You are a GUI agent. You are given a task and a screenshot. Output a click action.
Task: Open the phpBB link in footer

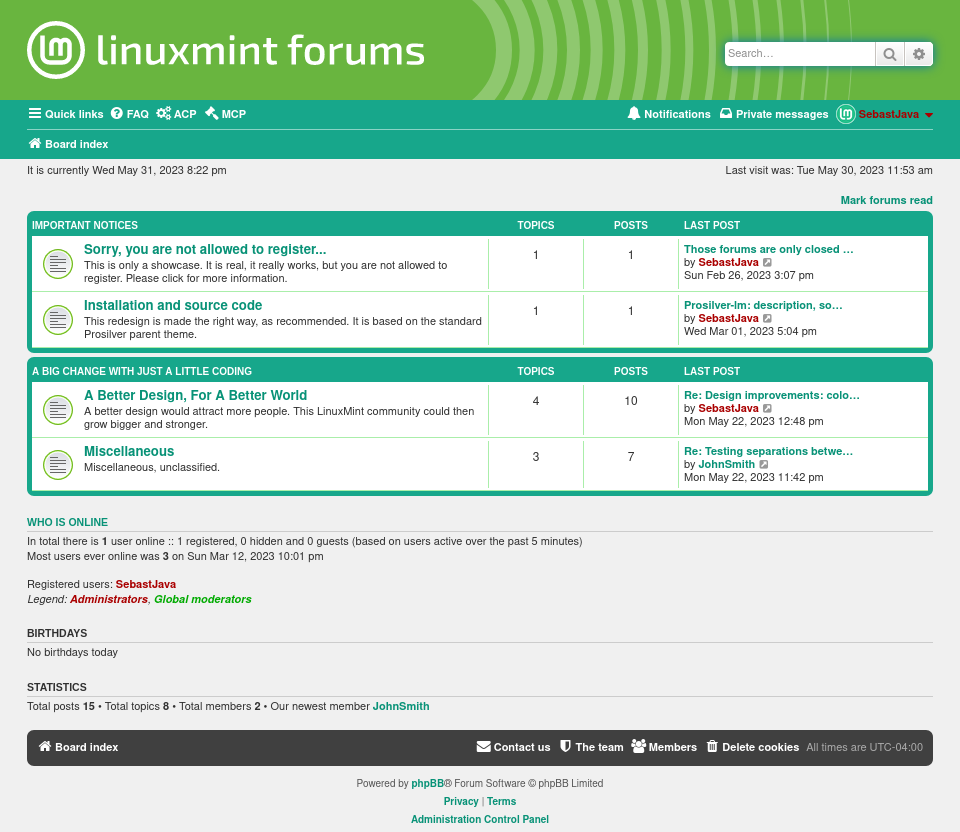click(427, 783)
